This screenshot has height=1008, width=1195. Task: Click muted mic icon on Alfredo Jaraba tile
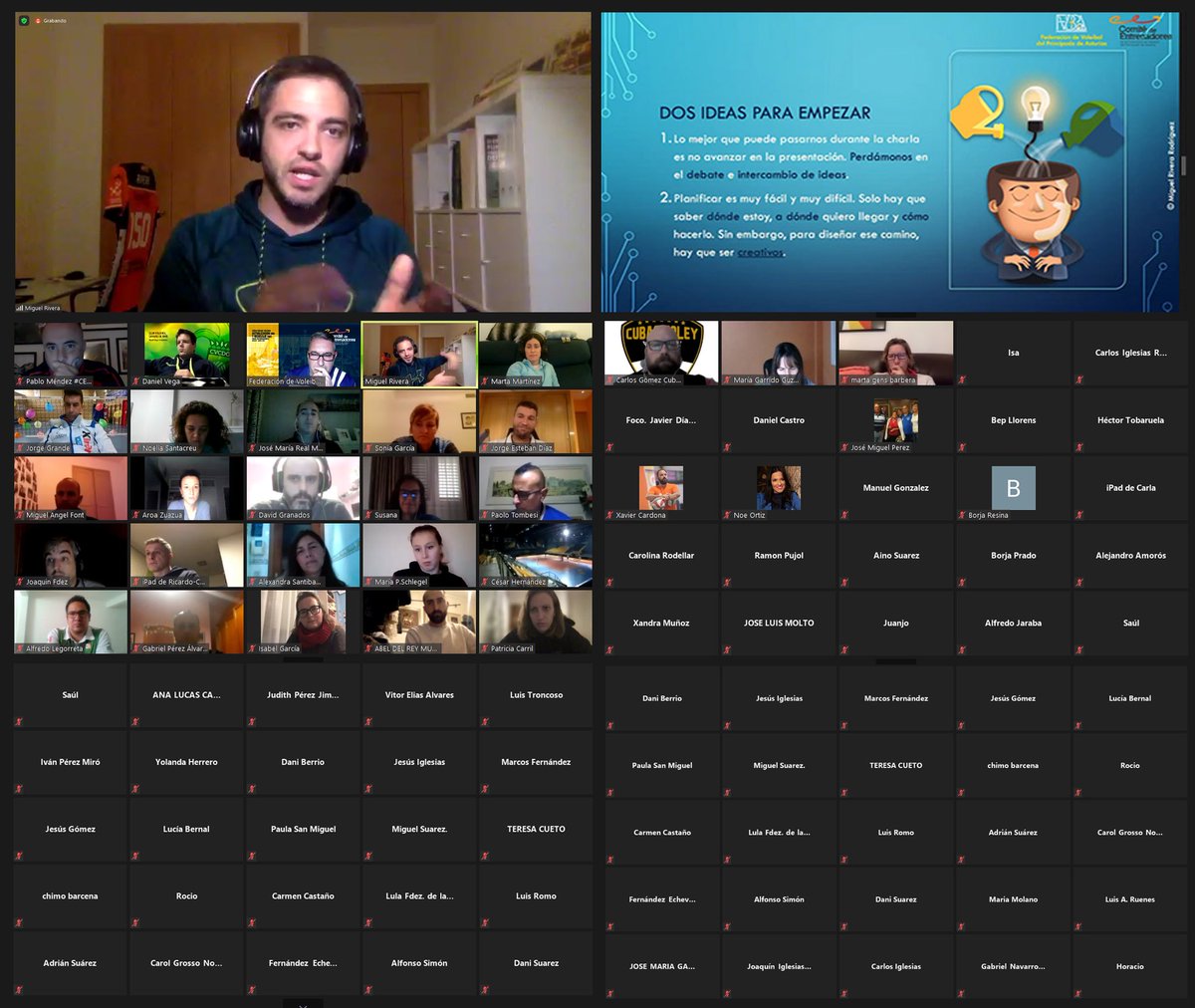[962, 650]
